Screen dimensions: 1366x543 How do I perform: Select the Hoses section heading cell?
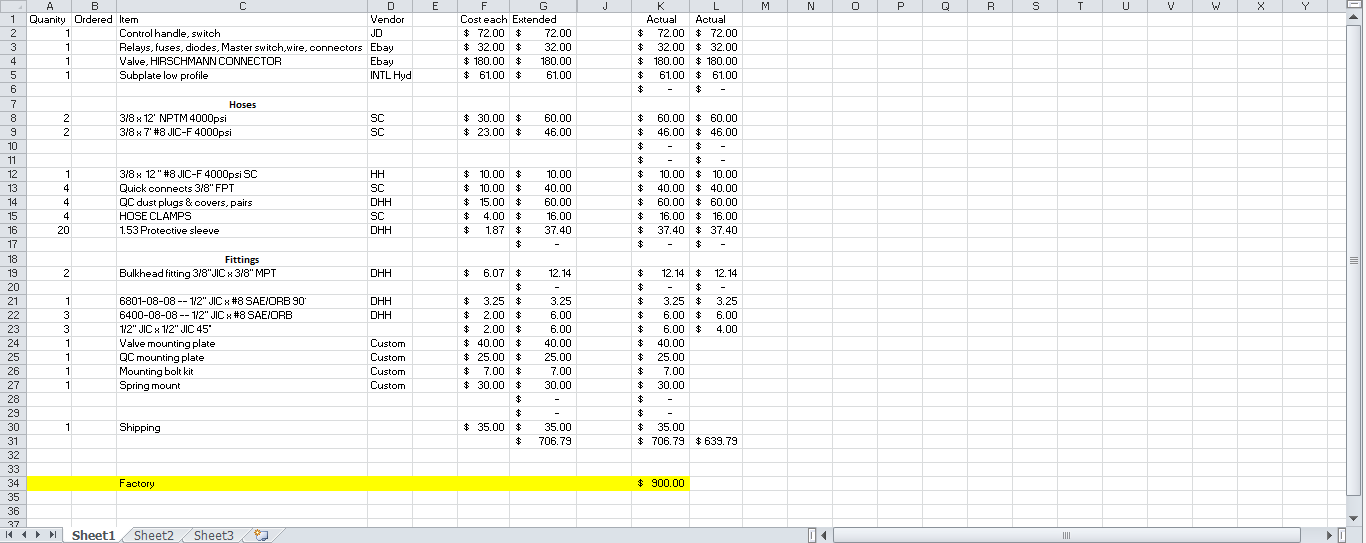pyautogui.click(x=242, y=104)
